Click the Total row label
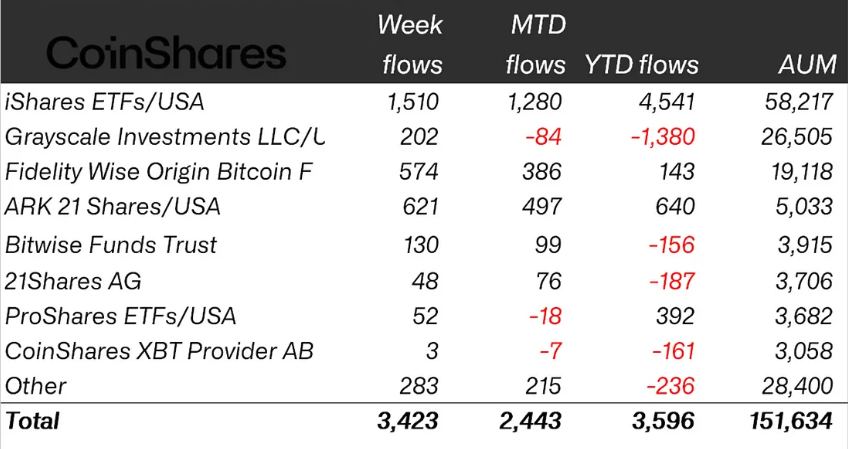 33,421
